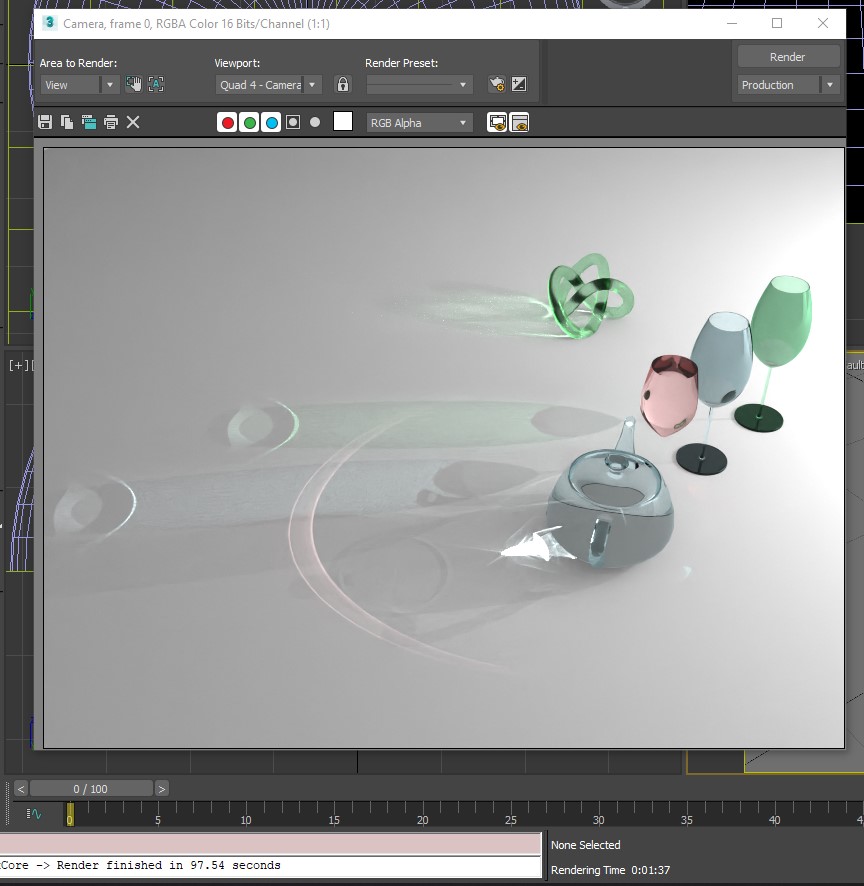Image resolution: width=864 pixels, height=886 pixels.
Task: Lock the render to Quad 4 viewport
Action: (x=343, y=85)
